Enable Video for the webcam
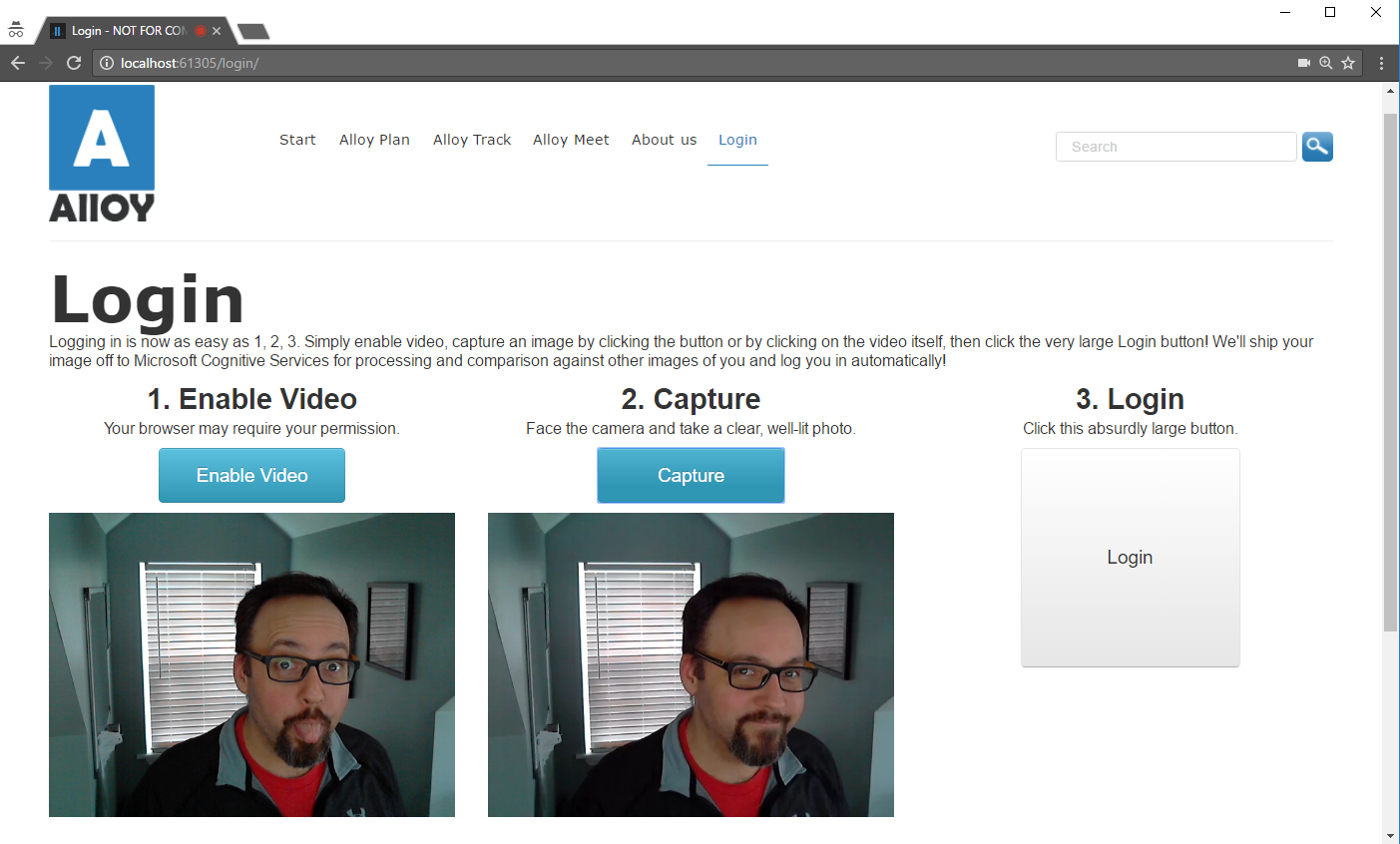1400x844 pixels. click(x=251, y=475)
